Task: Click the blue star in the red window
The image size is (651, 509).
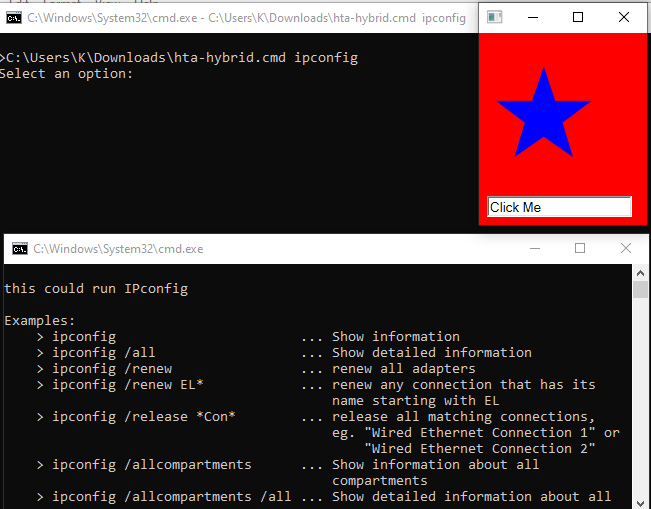Action: point(543,112)
